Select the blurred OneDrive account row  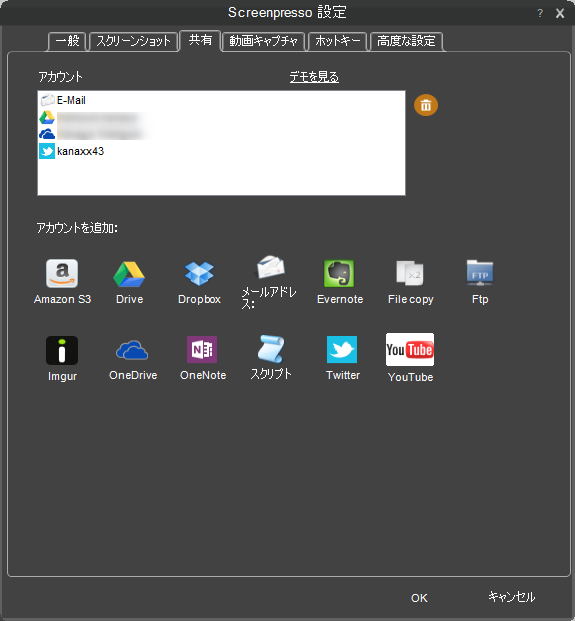[221, 134]
